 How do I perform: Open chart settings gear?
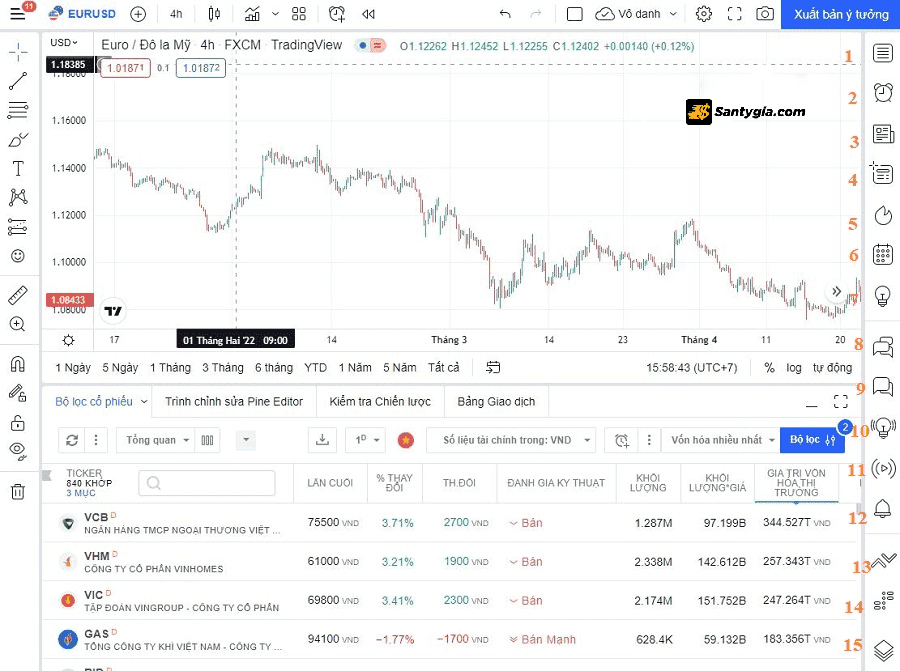[x=704, y=14]
